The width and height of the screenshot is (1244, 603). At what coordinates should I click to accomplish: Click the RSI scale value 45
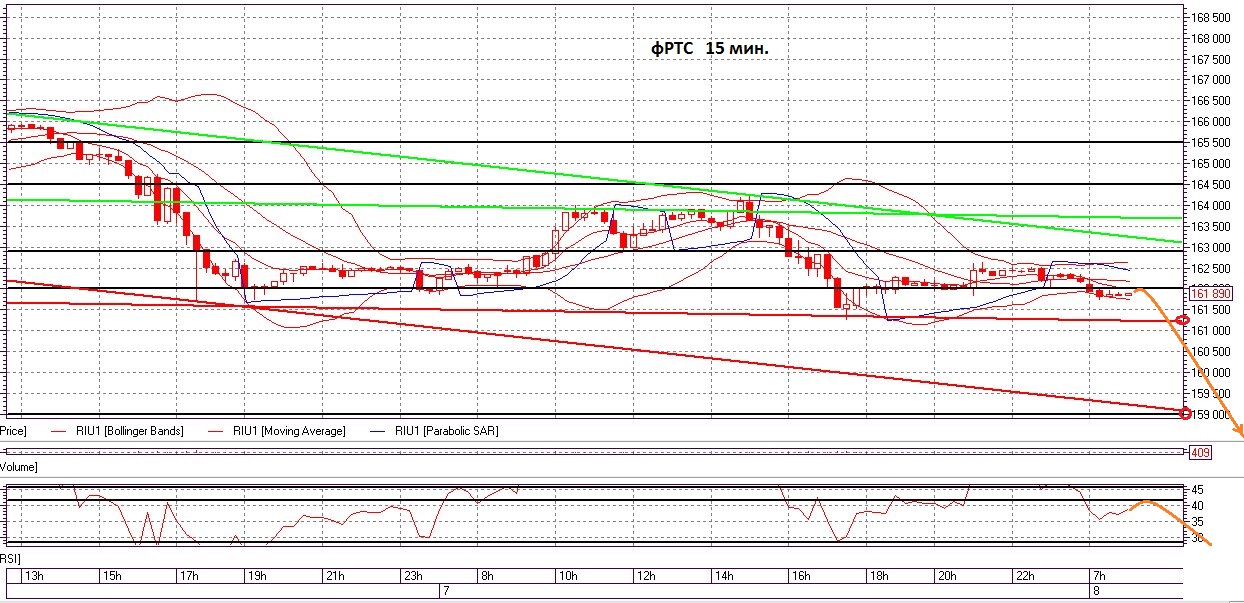1199,489
